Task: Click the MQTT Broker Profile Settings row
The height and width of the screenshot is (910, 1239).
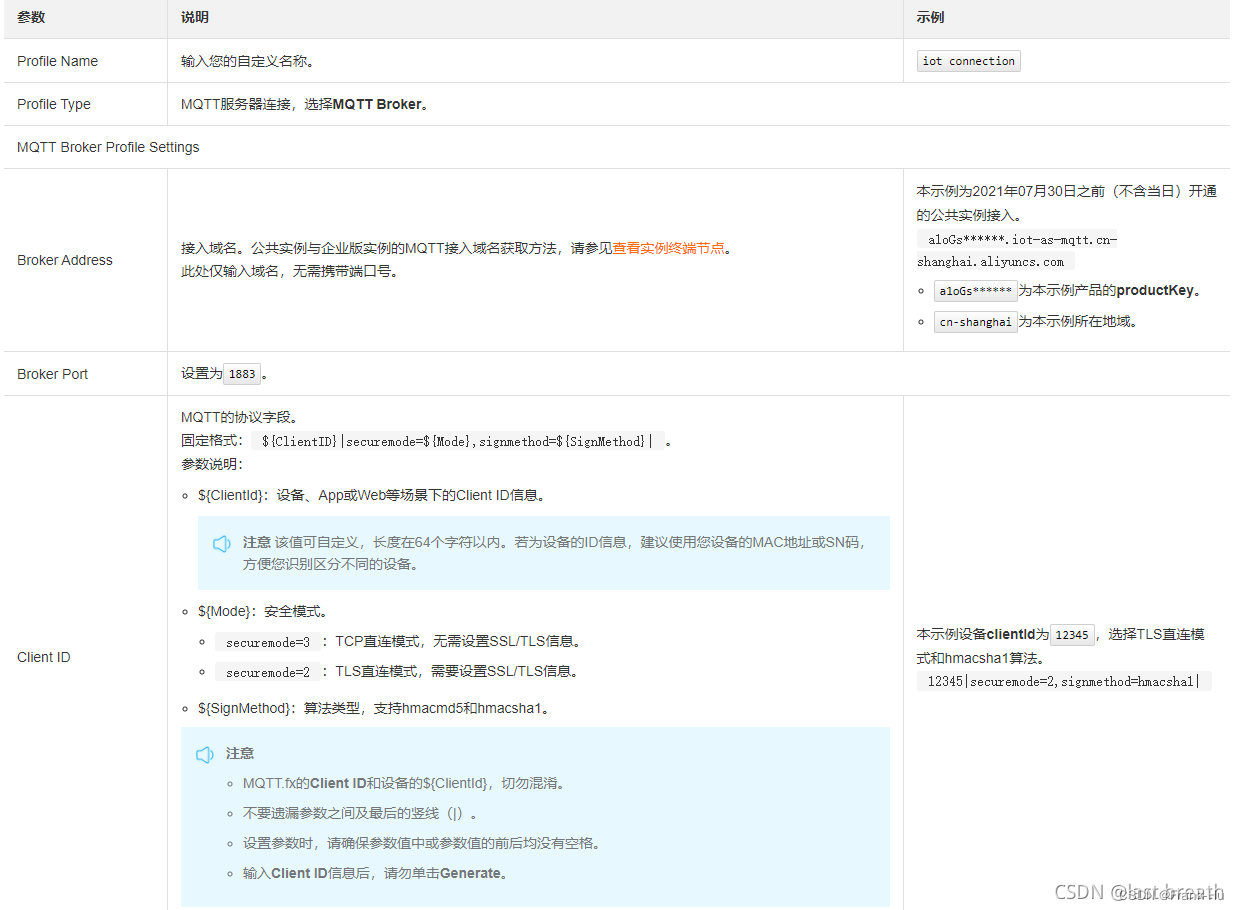Action: coord(616,147)
